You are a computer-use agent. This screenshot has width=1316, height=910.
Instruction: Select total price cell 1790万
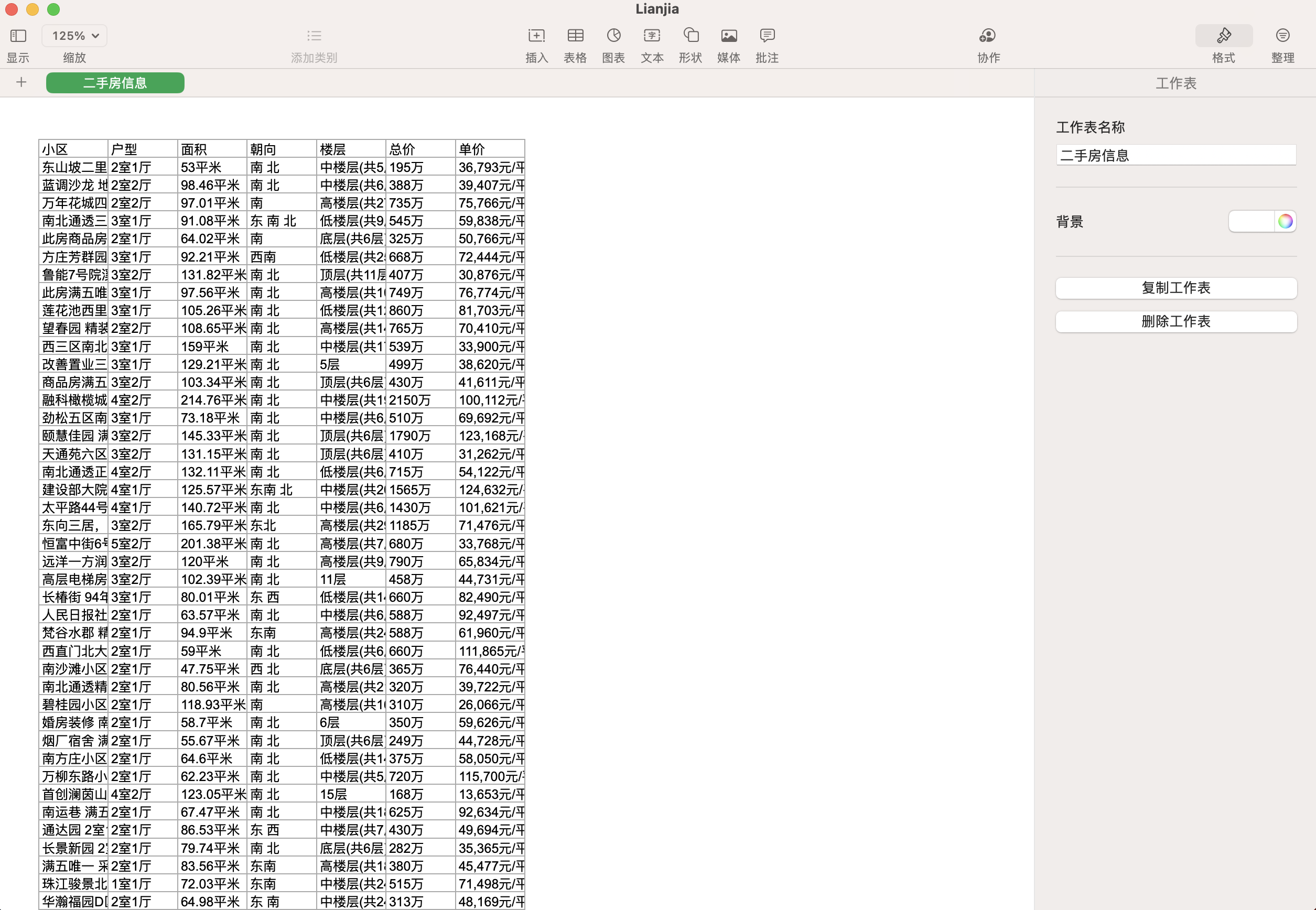point(421,436)
